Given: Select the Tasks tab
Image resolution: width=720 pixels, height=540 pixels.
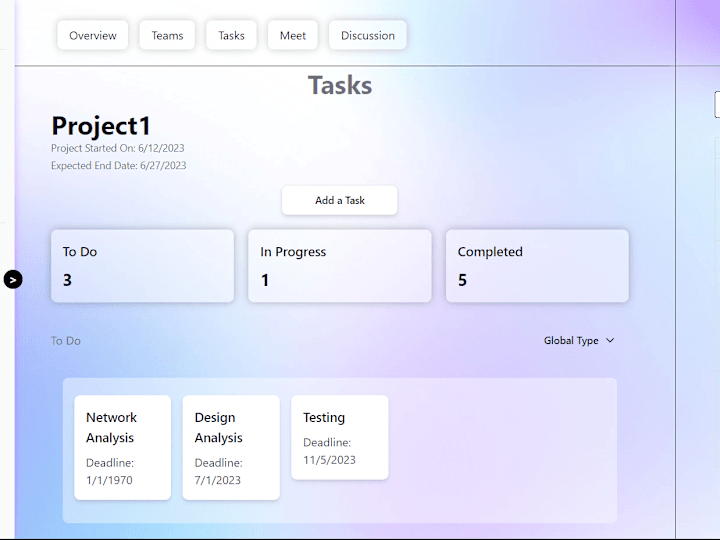Looking at the screenshot, I should tap(231, 35).
